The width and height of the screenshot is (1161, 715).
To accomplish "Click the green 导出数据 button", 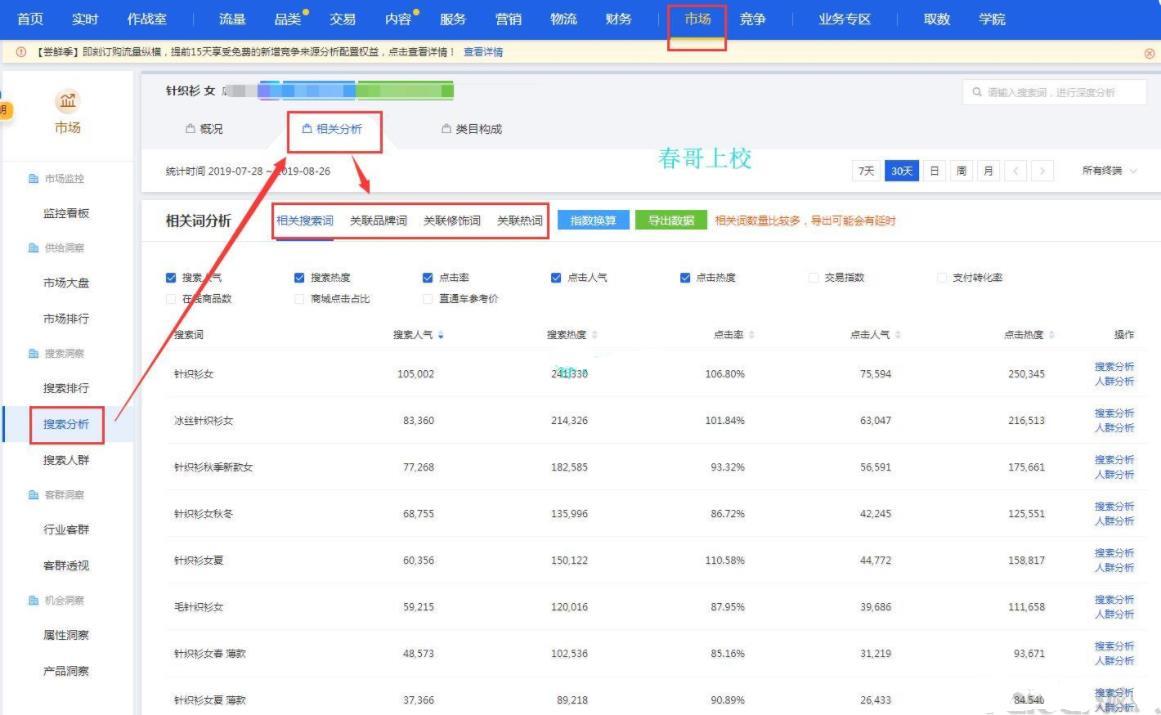I will coord(670,221).
